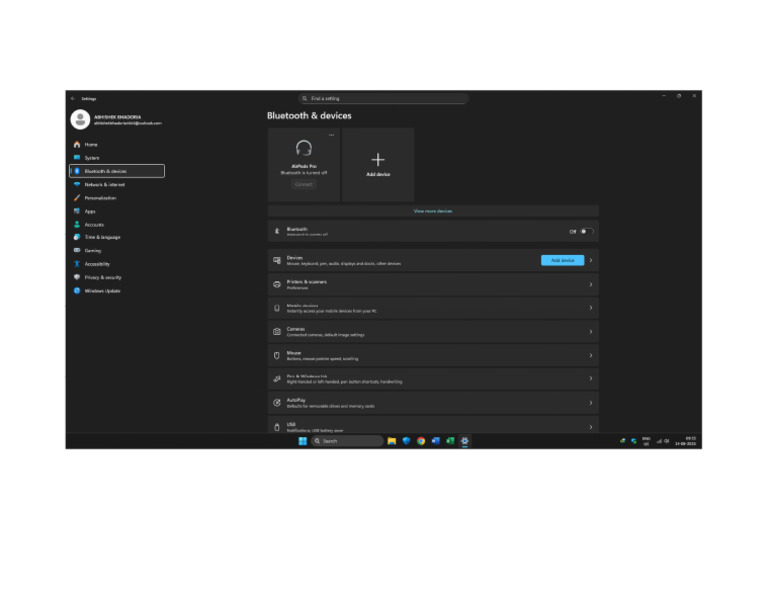Image resolution: width=768 pixels, height=594 pixels.
Task: Open network and volume tray icons
Action: 663,441
